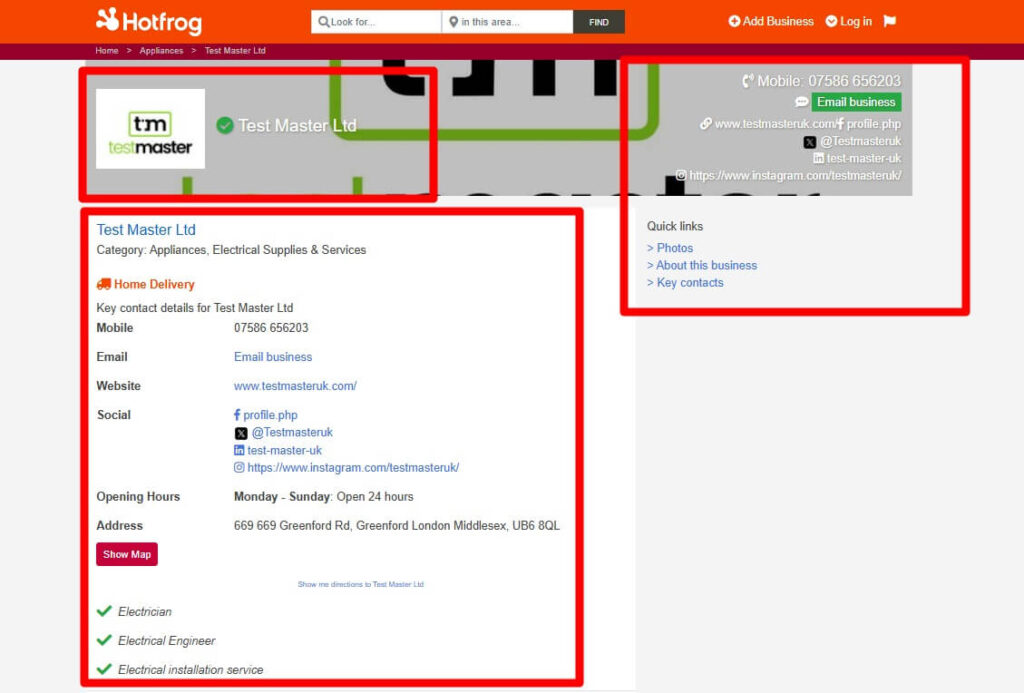This screenshot has width=1024, height=693.
Task: Open Instagram URL link in banner
Action: tap(795, 175)
